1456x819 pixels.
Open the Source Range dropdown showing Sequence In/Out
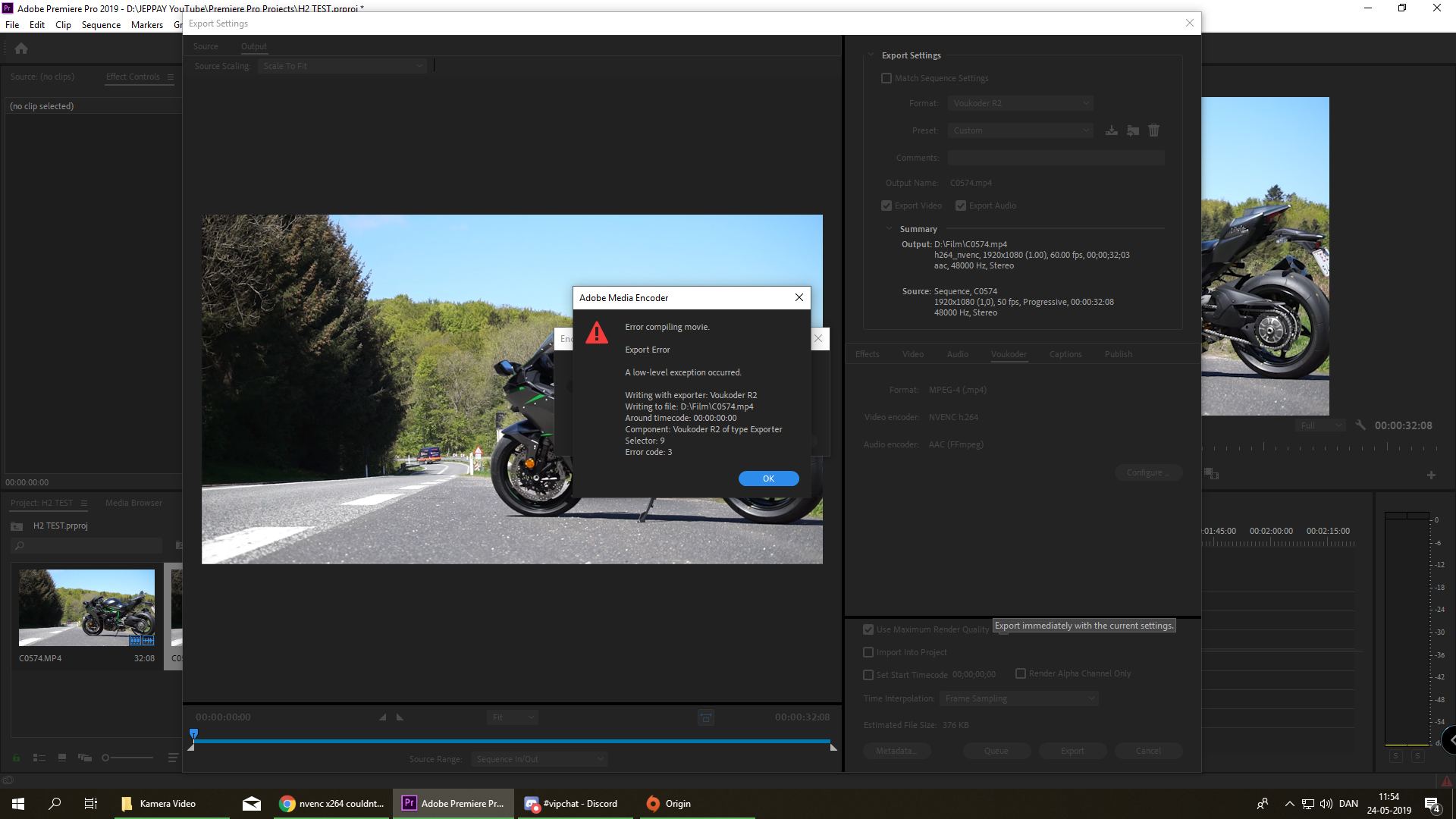539,759
